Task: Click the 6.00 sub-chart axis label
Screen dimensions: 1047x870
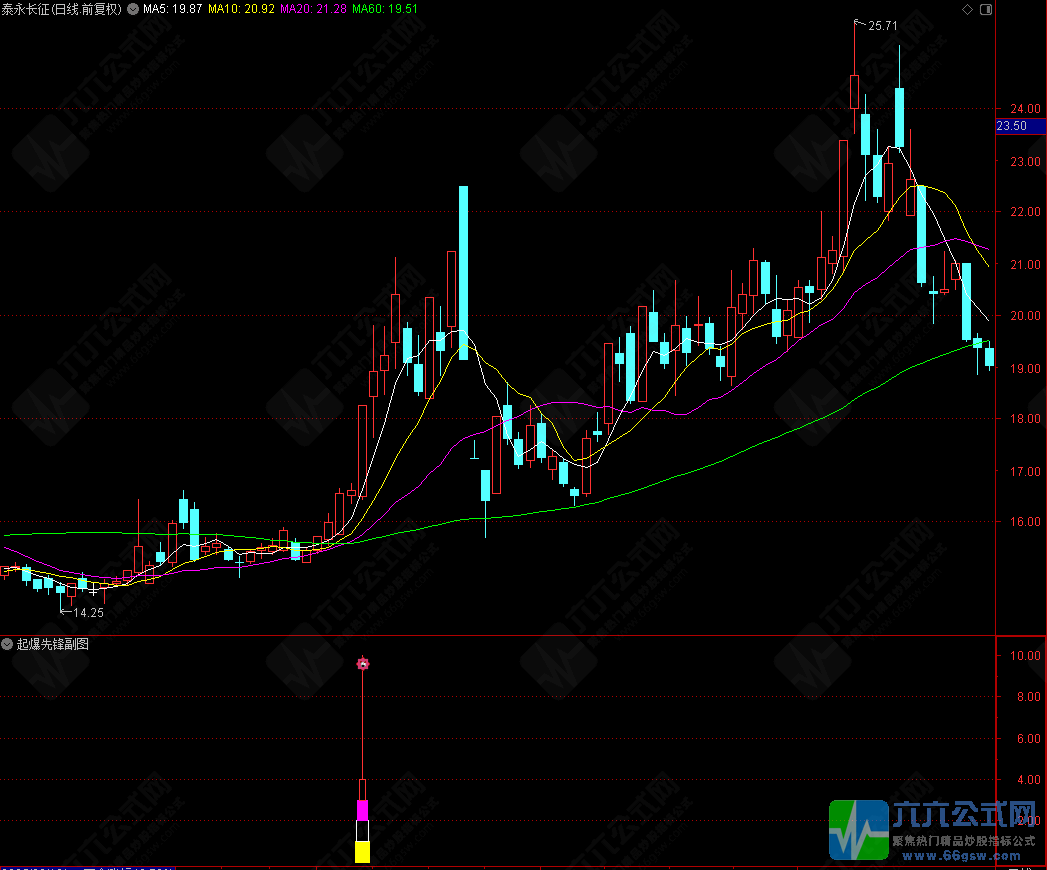Action: [1028, 739]
